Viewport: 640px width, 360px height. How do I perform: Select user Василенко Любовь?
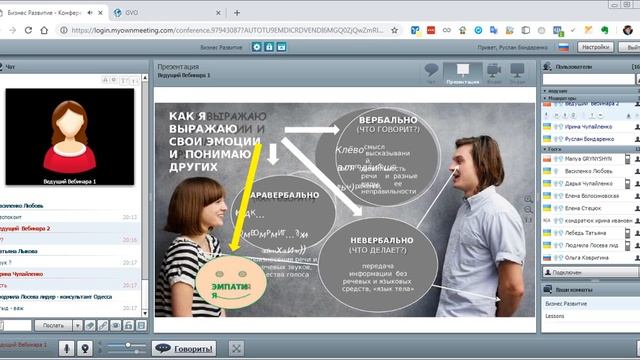[x=589, y=171]
